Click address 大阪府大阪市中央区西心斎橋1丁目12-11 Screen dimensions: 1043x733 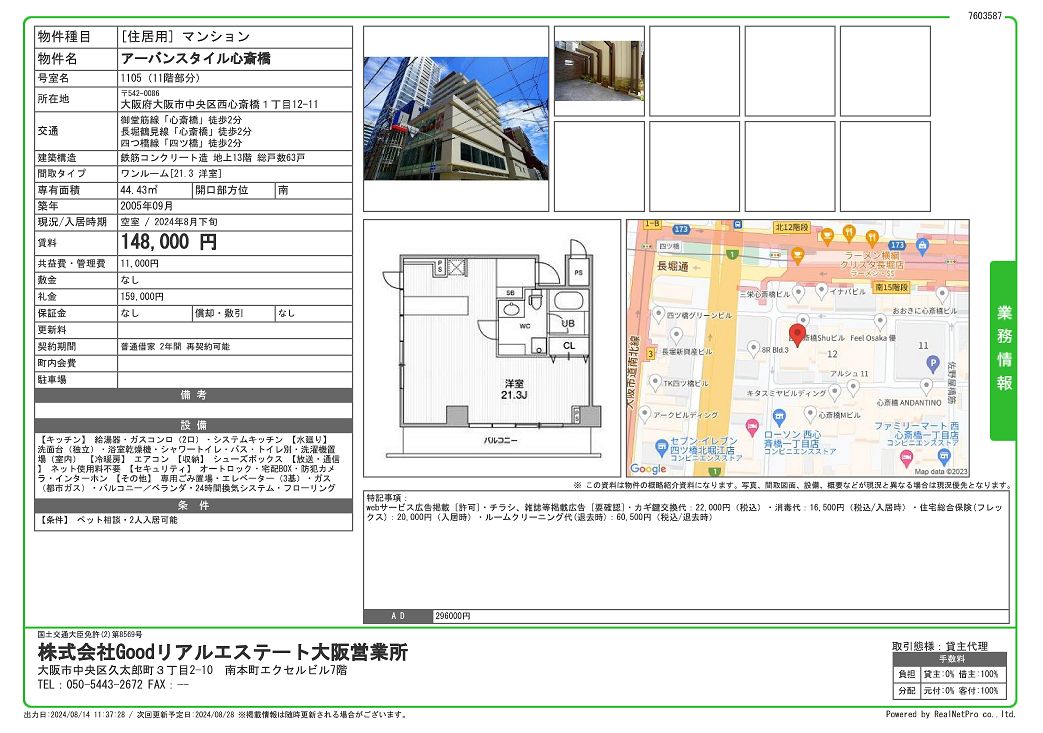coord(220,104)
